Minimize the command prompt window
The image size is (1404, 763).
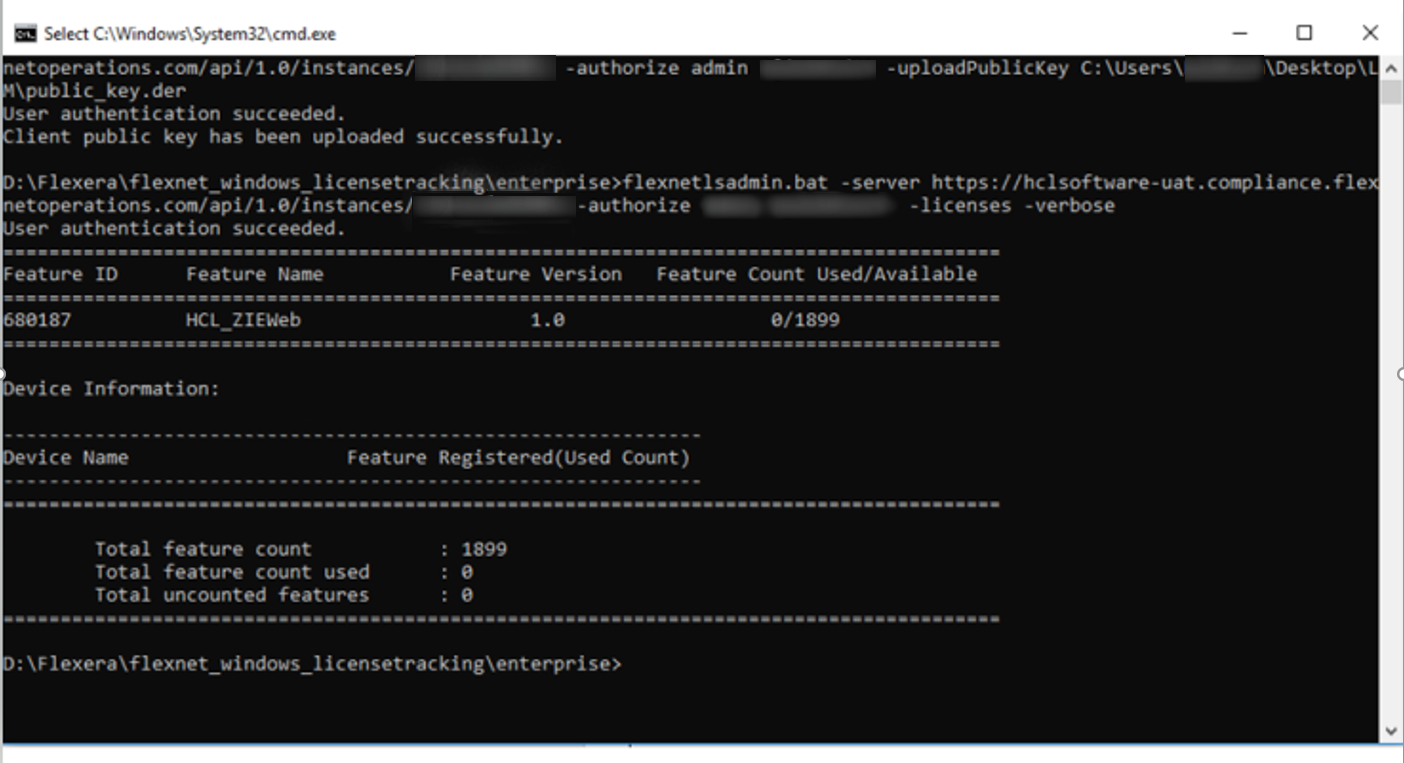tap(1240, 33)
